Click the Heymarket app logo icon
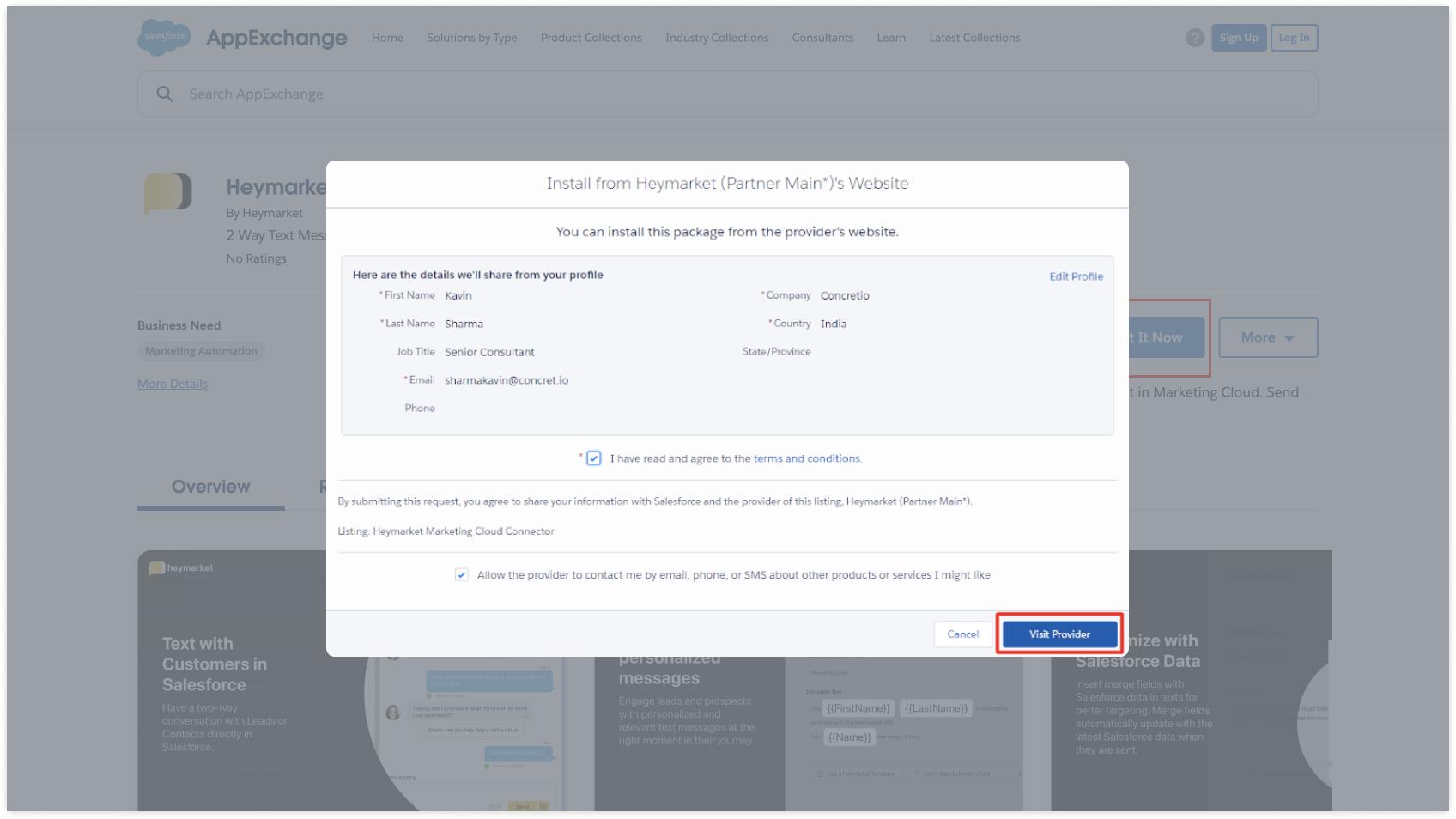The width and height of the screenshot is (1456, 819). point(168,193)
